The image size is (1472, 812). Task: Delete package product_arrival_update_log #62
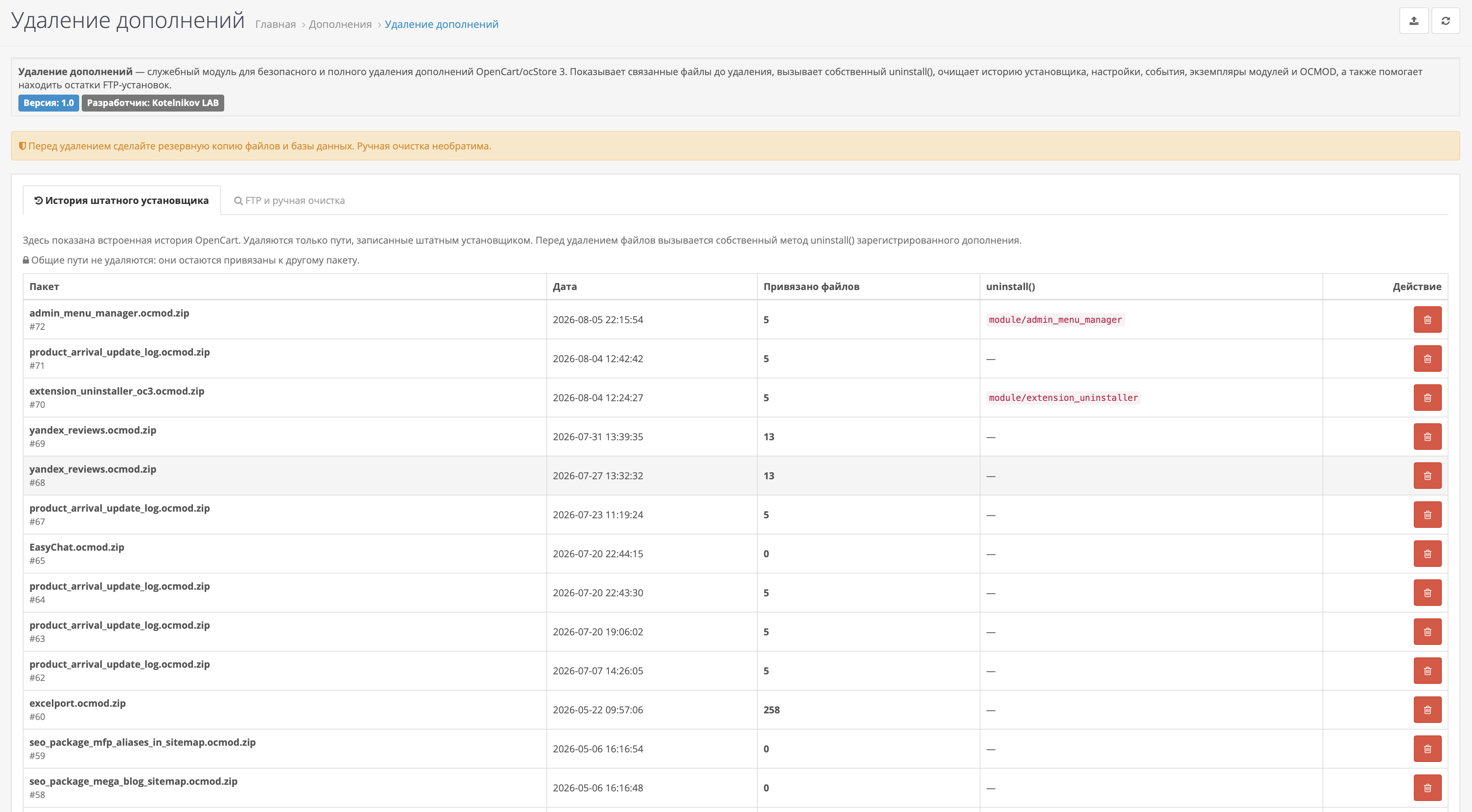1427,671
